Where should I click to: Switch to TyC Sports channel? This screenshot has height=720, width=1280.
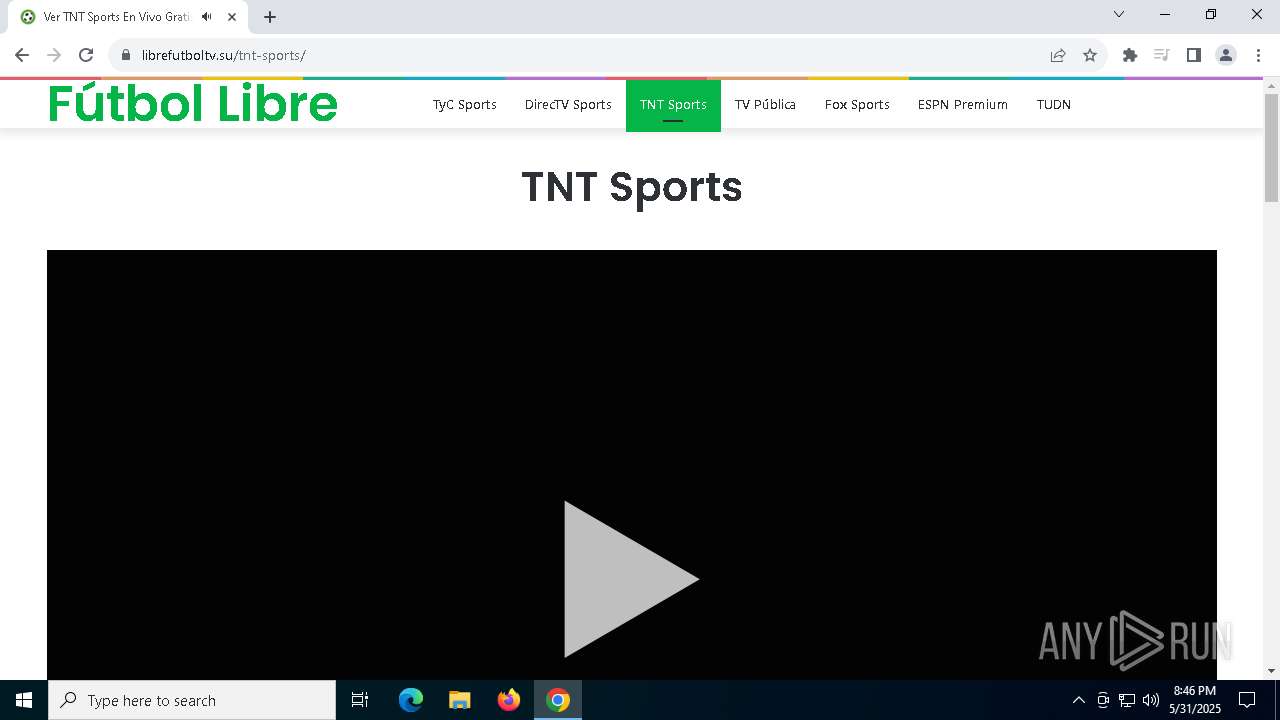(464, 105)
